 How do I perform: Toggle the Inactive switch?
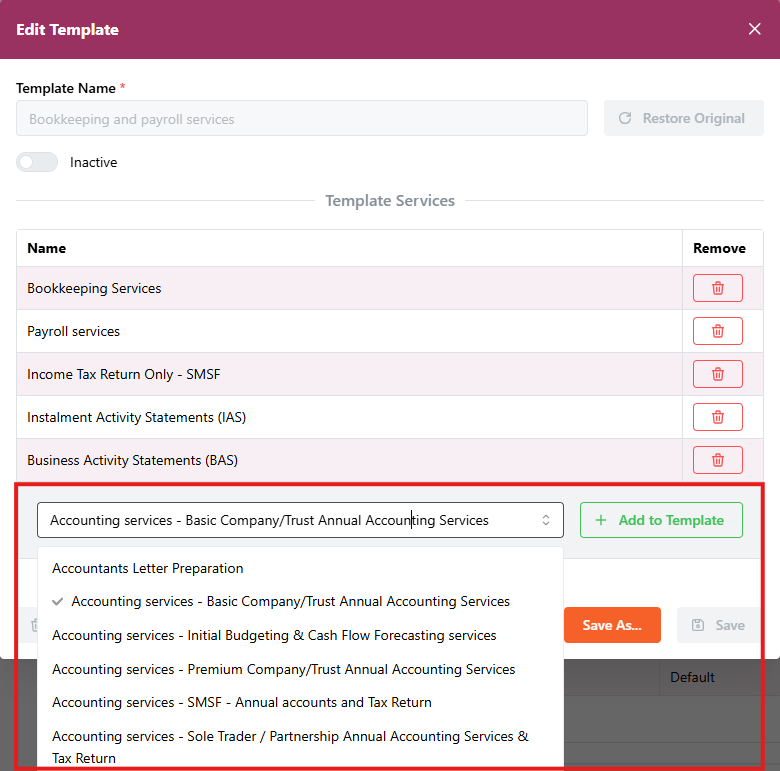pos(37,162)
